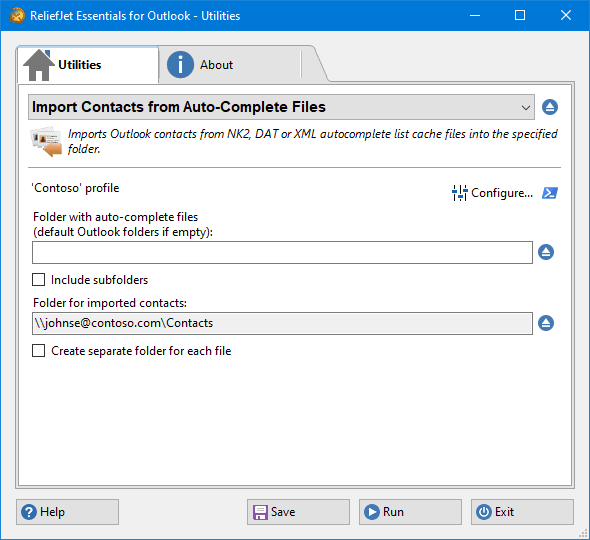Enable Include subfolders checkbox
Viewport: 590px width, 540px height.
38,280
